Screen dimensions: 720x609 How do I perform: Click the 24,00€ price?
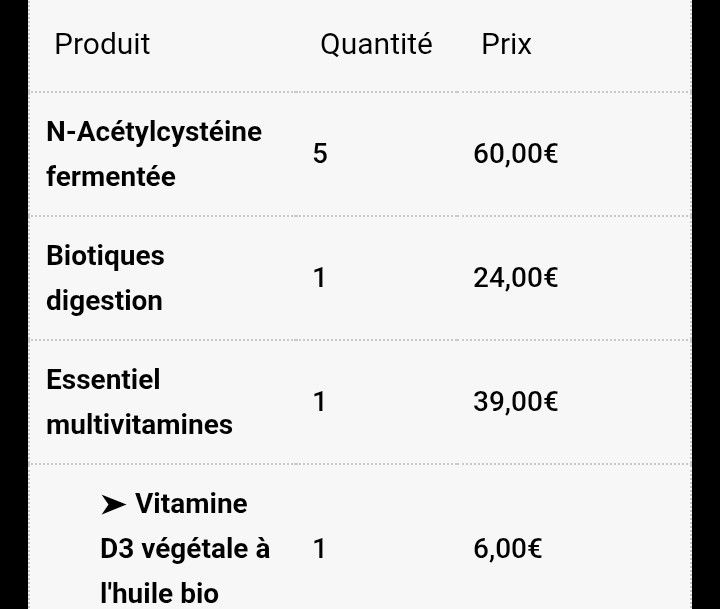(515, 278)
